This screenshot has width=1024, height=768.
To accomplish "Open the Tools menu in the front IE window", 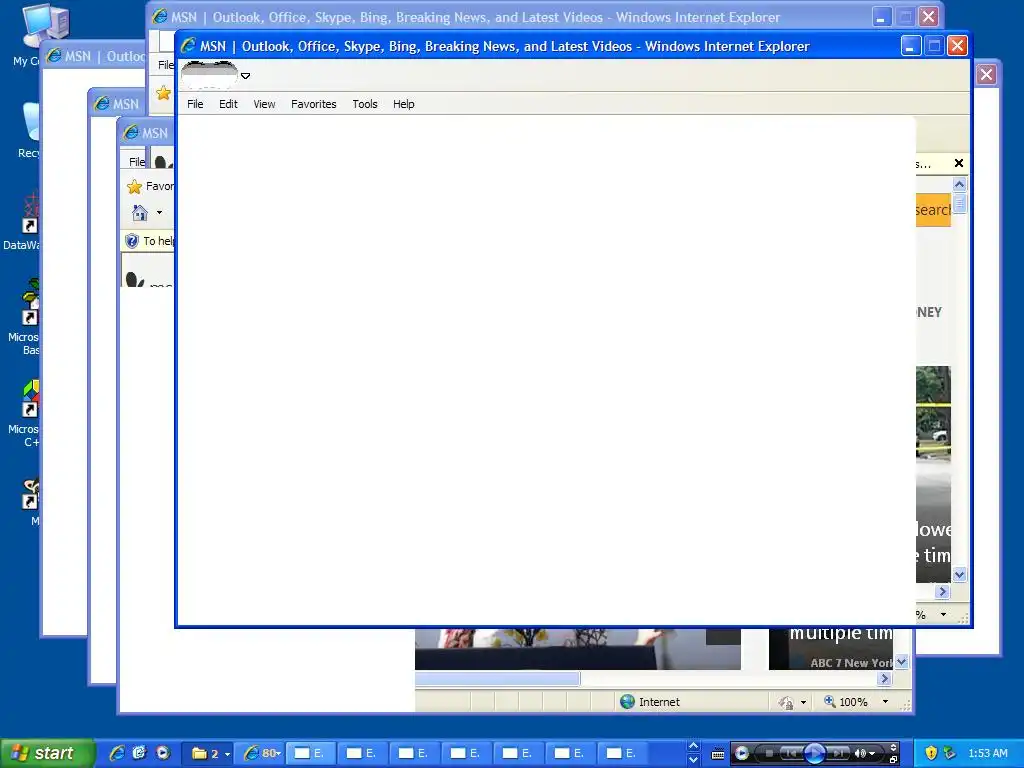I will click(364, 104).
